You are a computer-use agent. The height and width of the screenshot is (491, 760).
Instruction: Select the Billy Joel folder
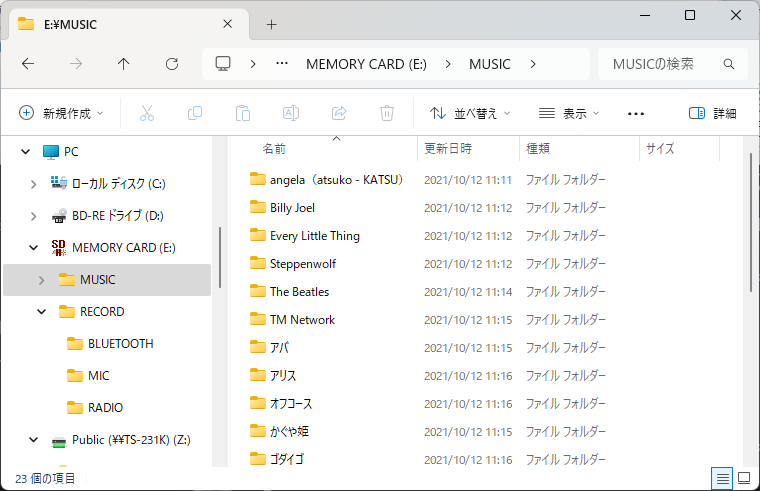[292, 208]
